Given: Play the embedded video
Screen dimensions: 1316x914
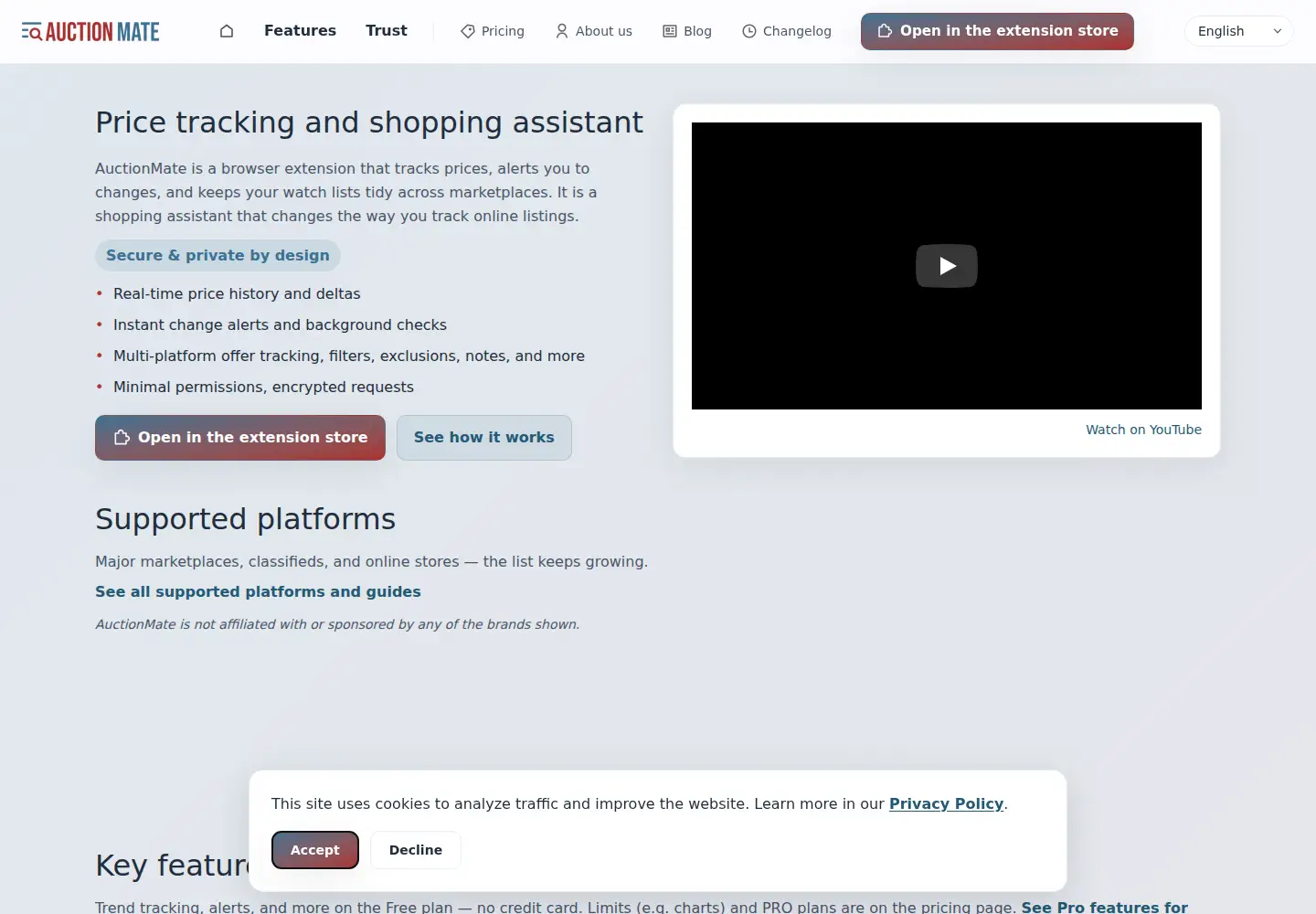Looking at the screenshot, I should [x=947, y=266].
